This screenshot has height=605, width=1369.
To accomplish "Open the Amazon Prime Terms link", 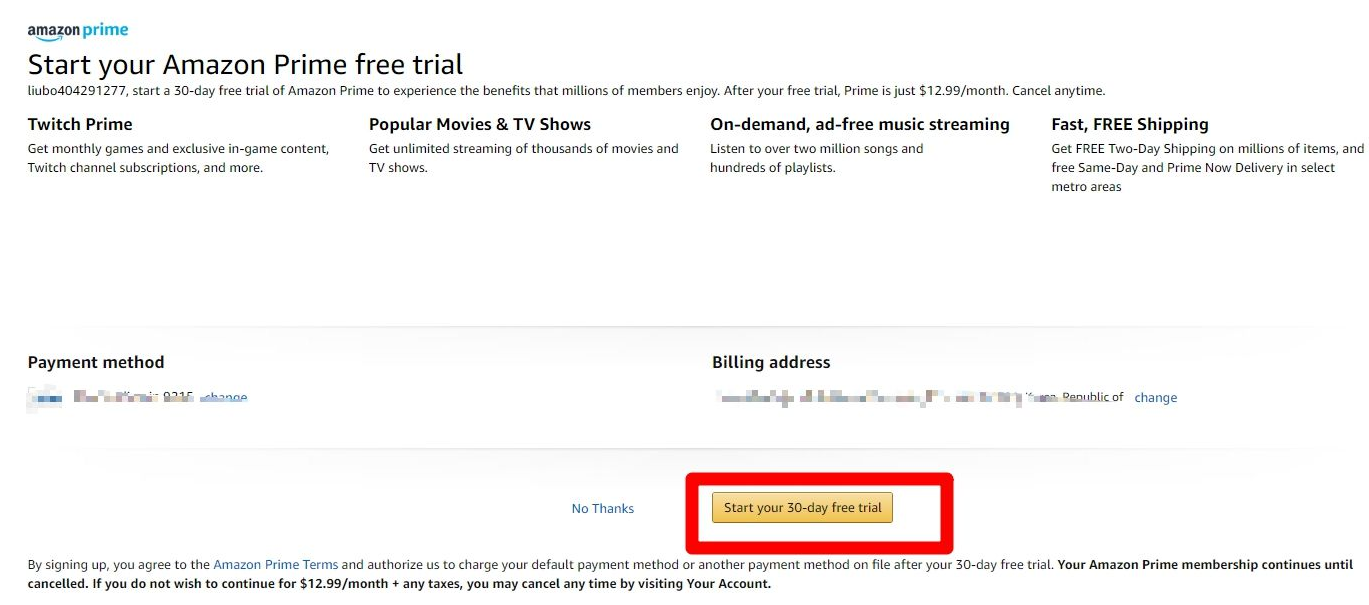I will pyautogui.click(x=275, y=564).
